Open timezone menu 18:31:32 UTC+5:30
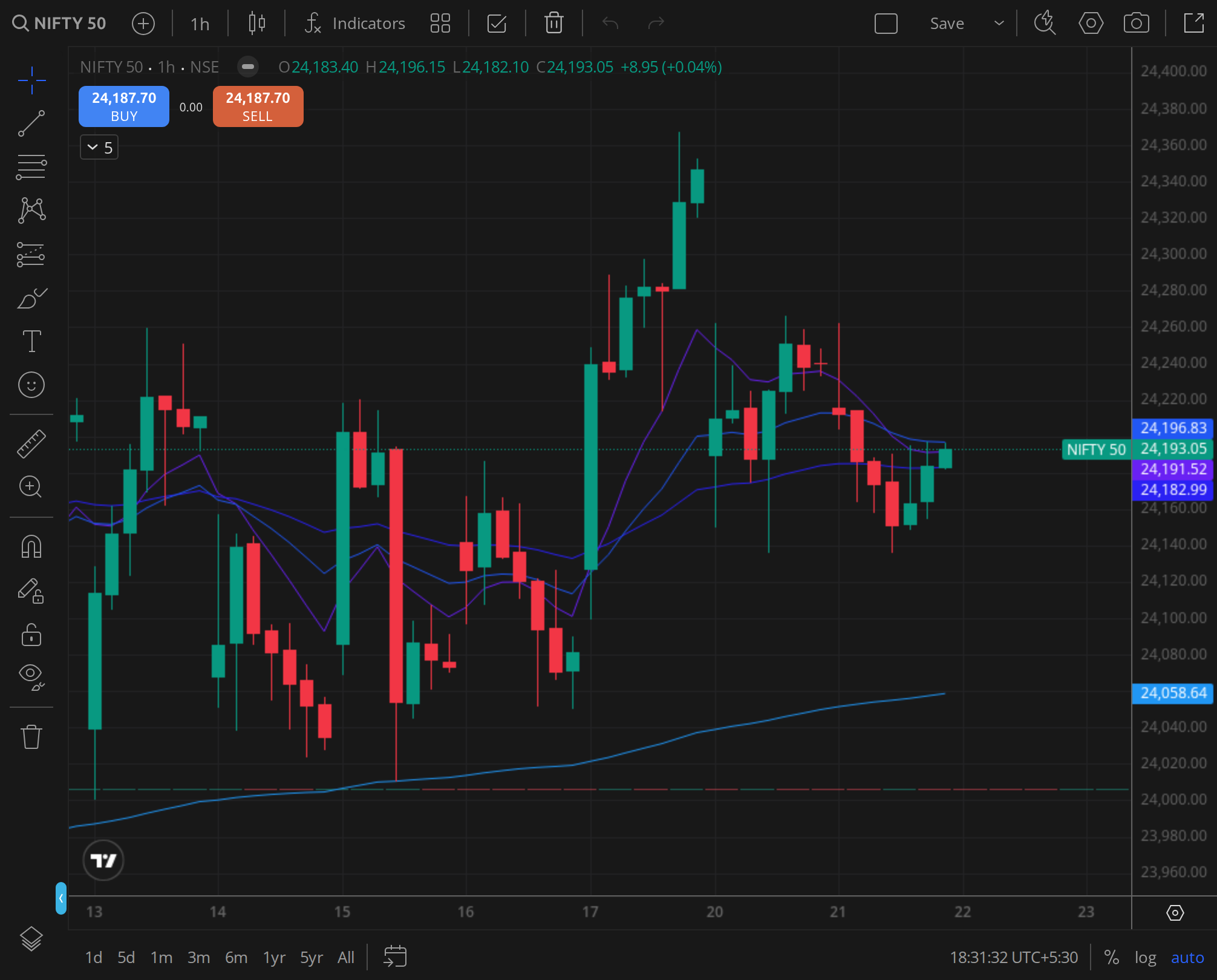 pyautogui.click(x=1014, y=958)
